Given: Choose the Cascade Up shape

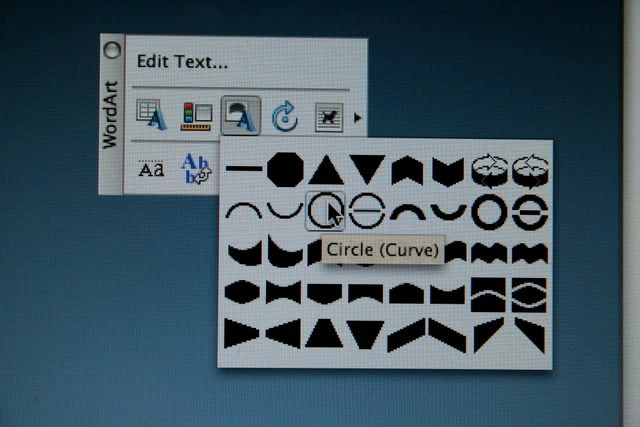Looking at the screenshot, I should [x=489, y=335].
